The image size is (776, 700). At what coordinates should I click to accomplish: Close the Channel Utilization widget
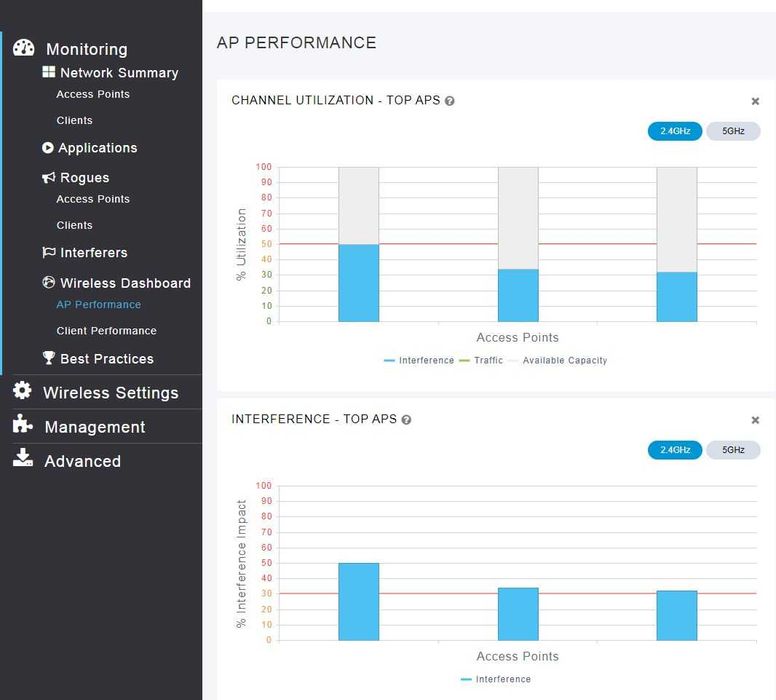(755, 101)
